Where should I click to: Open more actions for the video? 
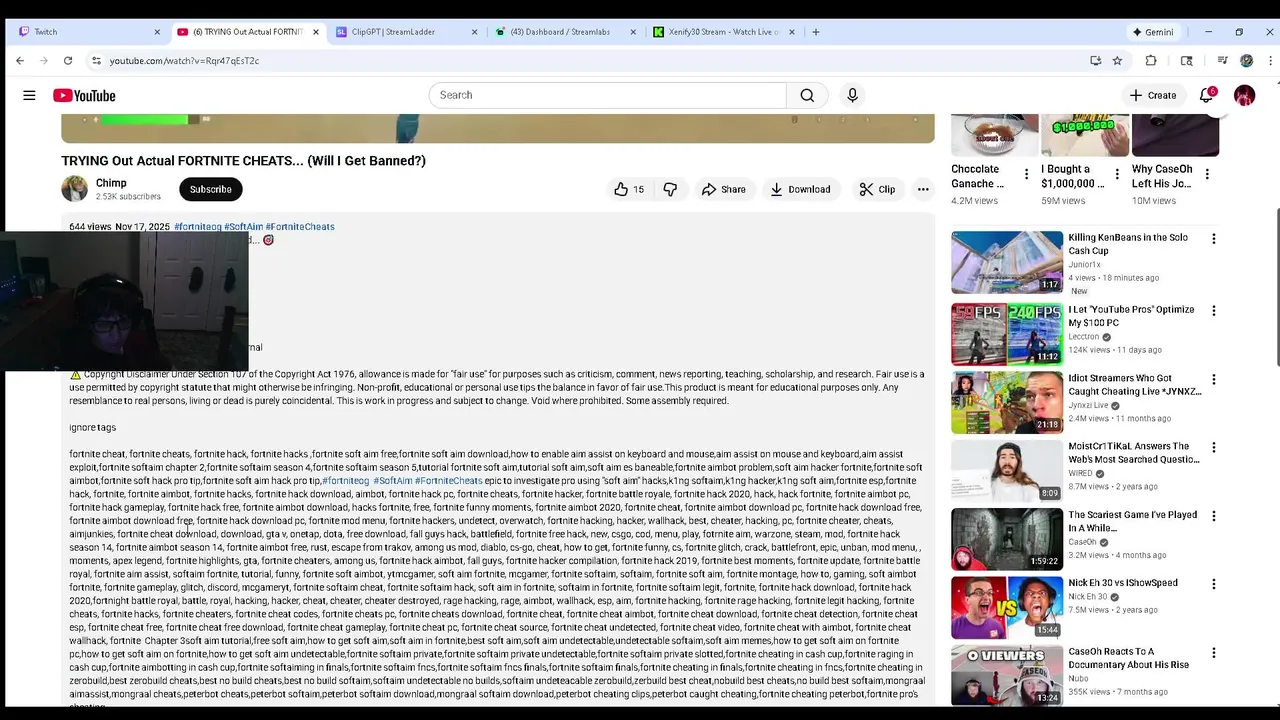pyautogui.click(x=923, y=189)
